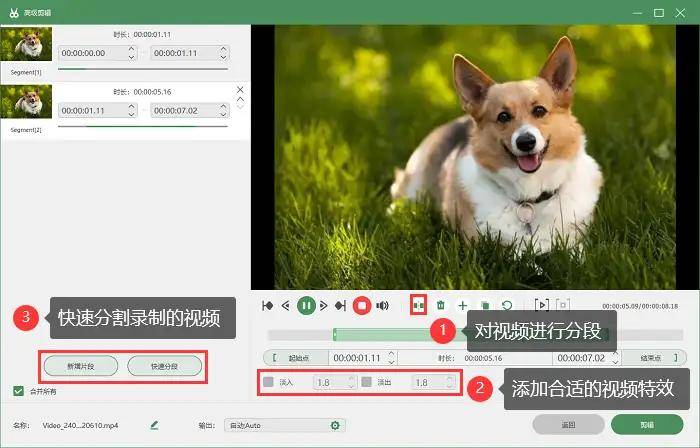
Task: Click the Segment[1] label text
Action: [26, 72]
